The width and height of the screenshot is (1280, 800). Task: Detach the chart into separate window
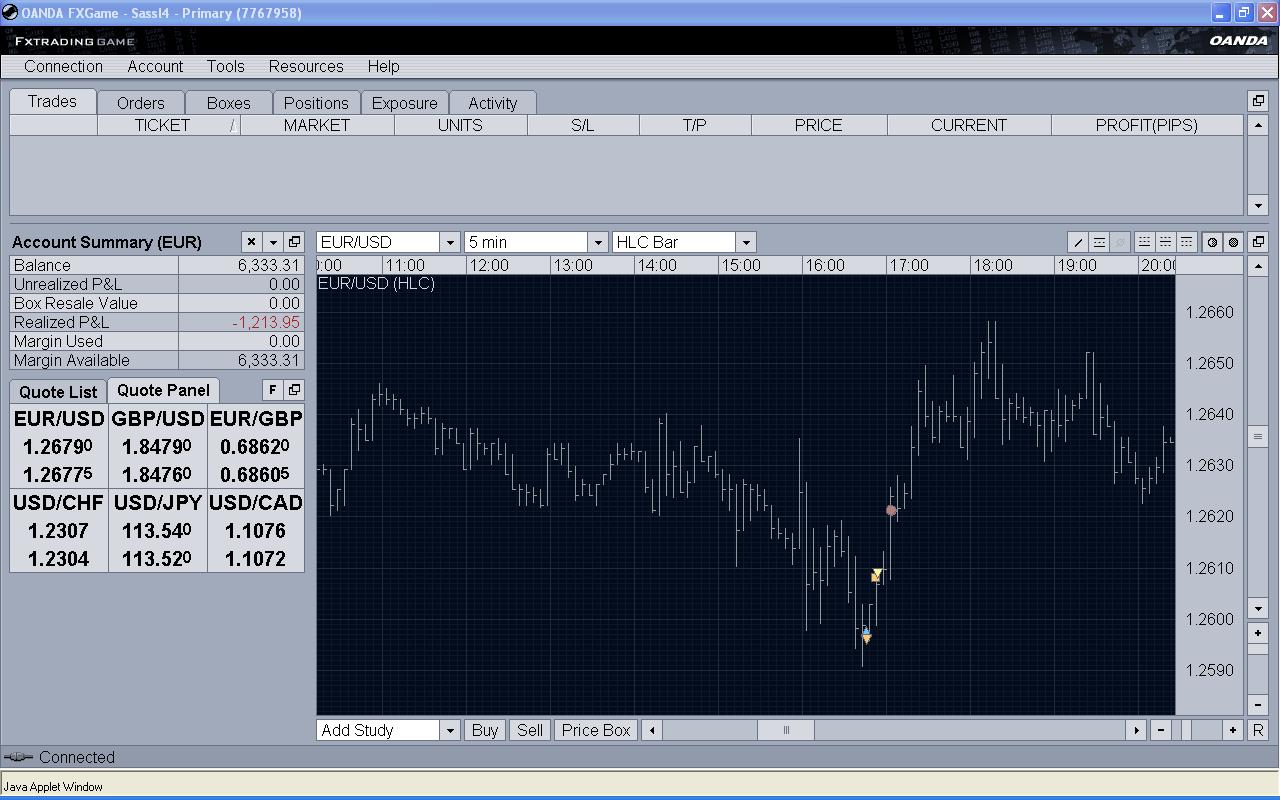1258,242
